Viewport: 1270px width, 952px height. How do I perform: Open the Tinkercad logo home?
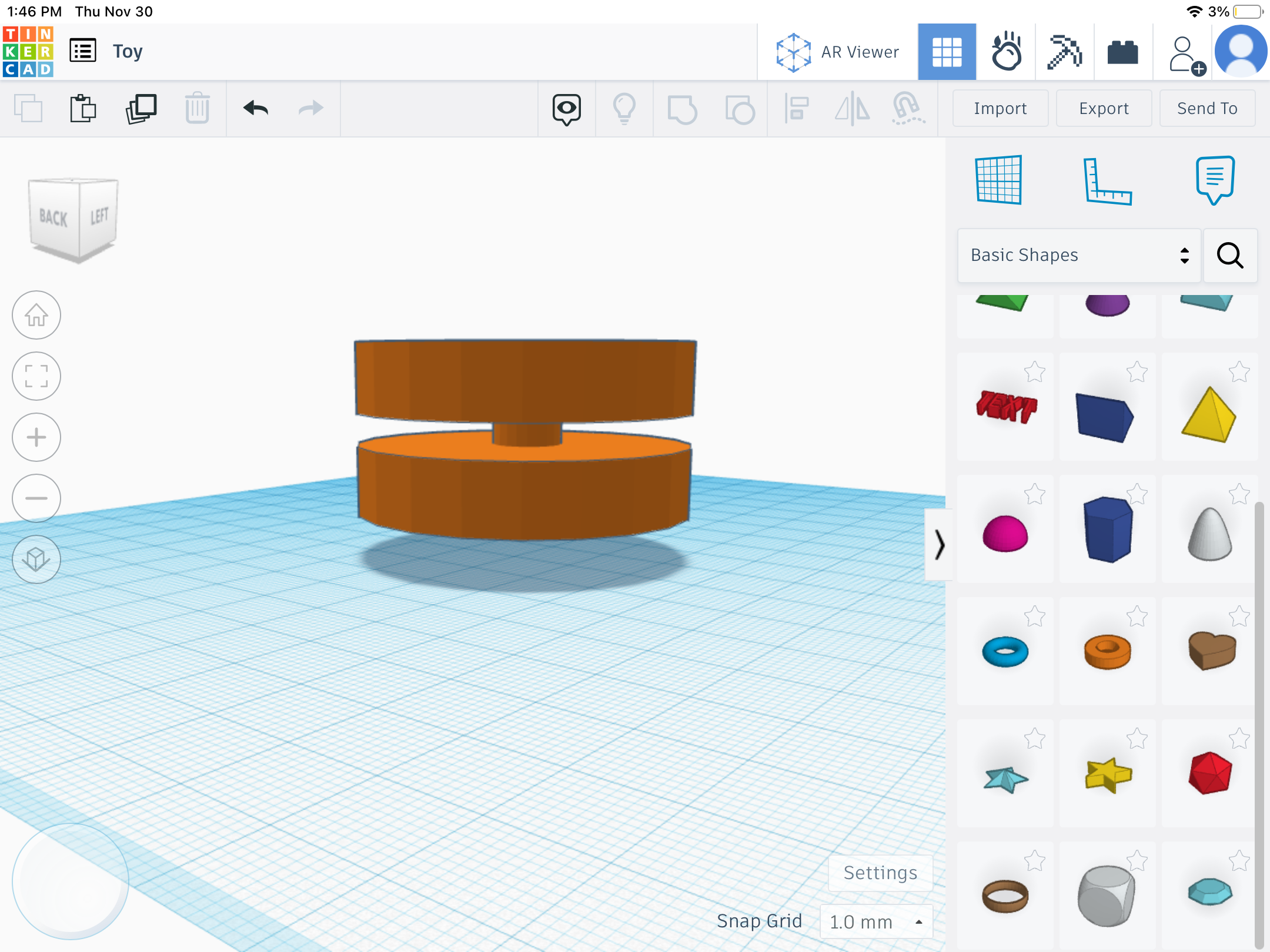[28, 52]
